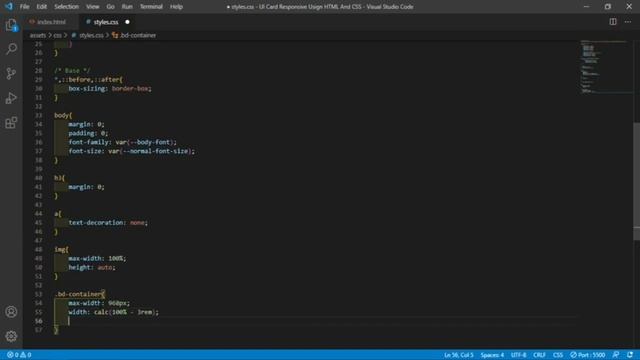Image resolution: width=640 pixels, height=360 pixels.
Task: Click 'font-size: var(--normal-font-size);' line
Action: click(x=131, y=151)
